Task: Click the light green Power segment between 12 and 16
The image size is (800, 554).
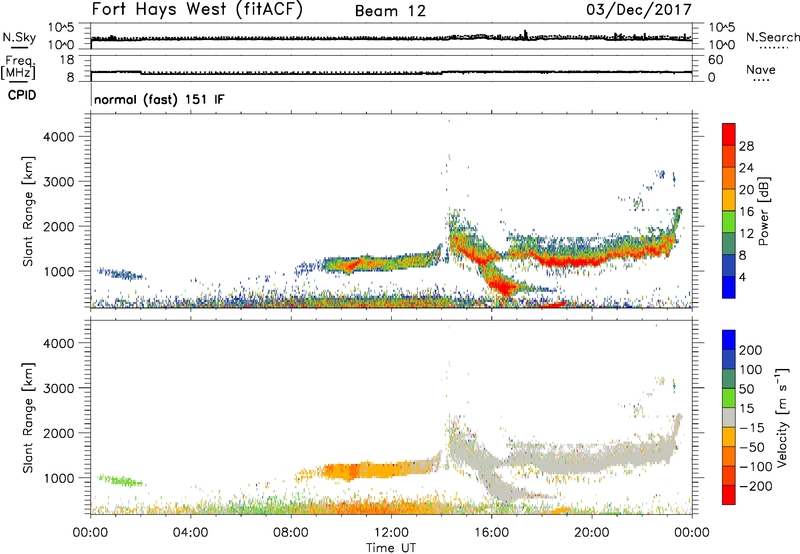Action: coord(729,221)
